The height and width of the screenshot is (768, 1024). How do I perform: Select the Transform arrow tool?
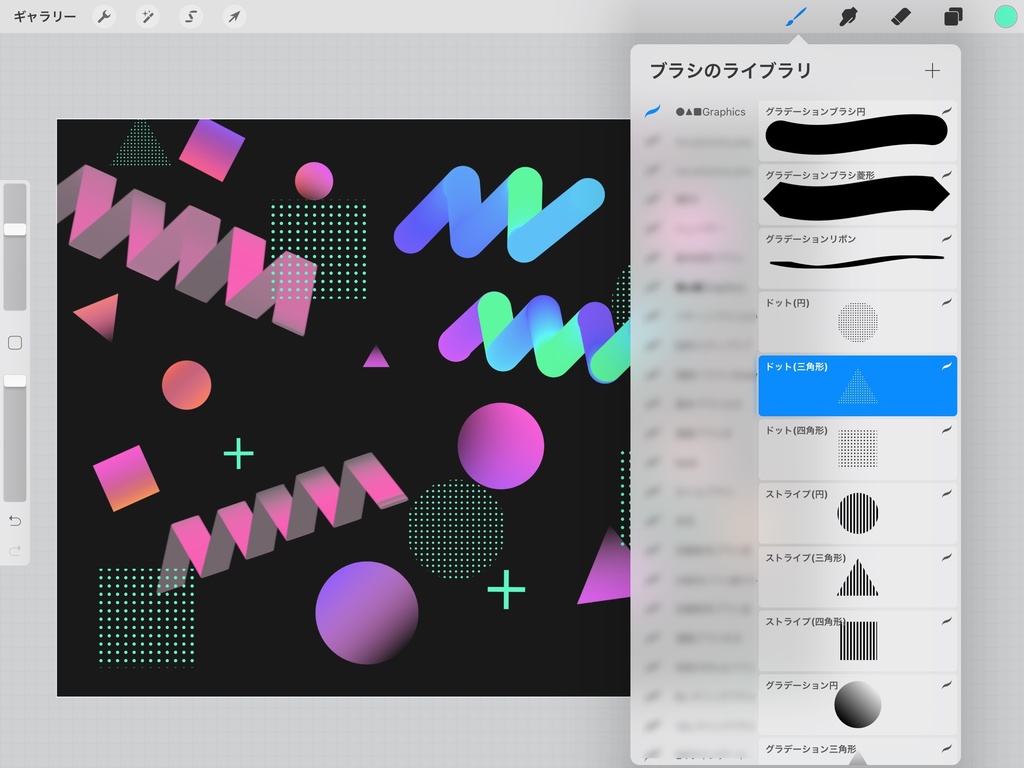pyautogui.click(x=233, y=16)
